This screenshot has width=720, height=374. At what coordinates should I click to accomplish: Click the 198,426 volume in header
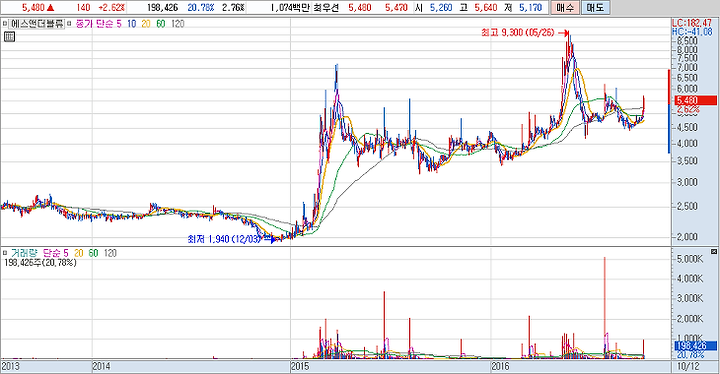[162, 8]
